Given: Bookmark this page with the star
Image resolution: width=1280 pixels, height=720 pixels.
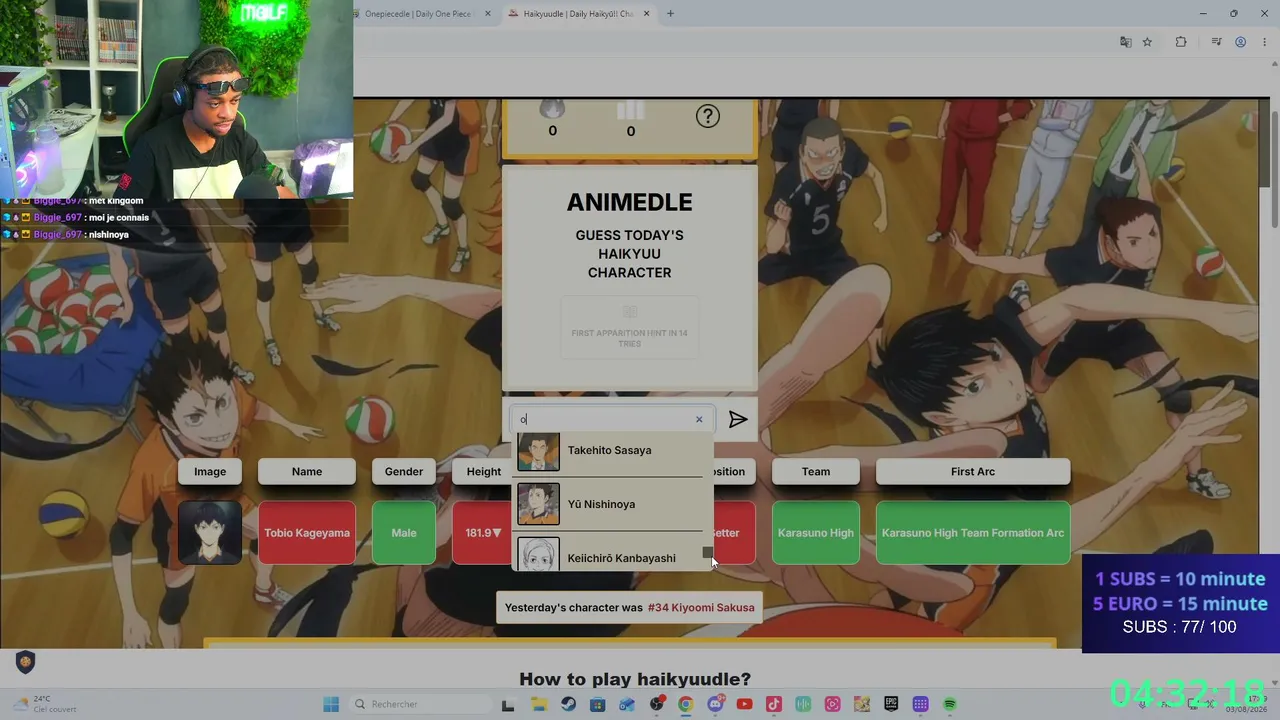Looking at the screenshot, I should pyautogui.click(x=1147, y=42).
